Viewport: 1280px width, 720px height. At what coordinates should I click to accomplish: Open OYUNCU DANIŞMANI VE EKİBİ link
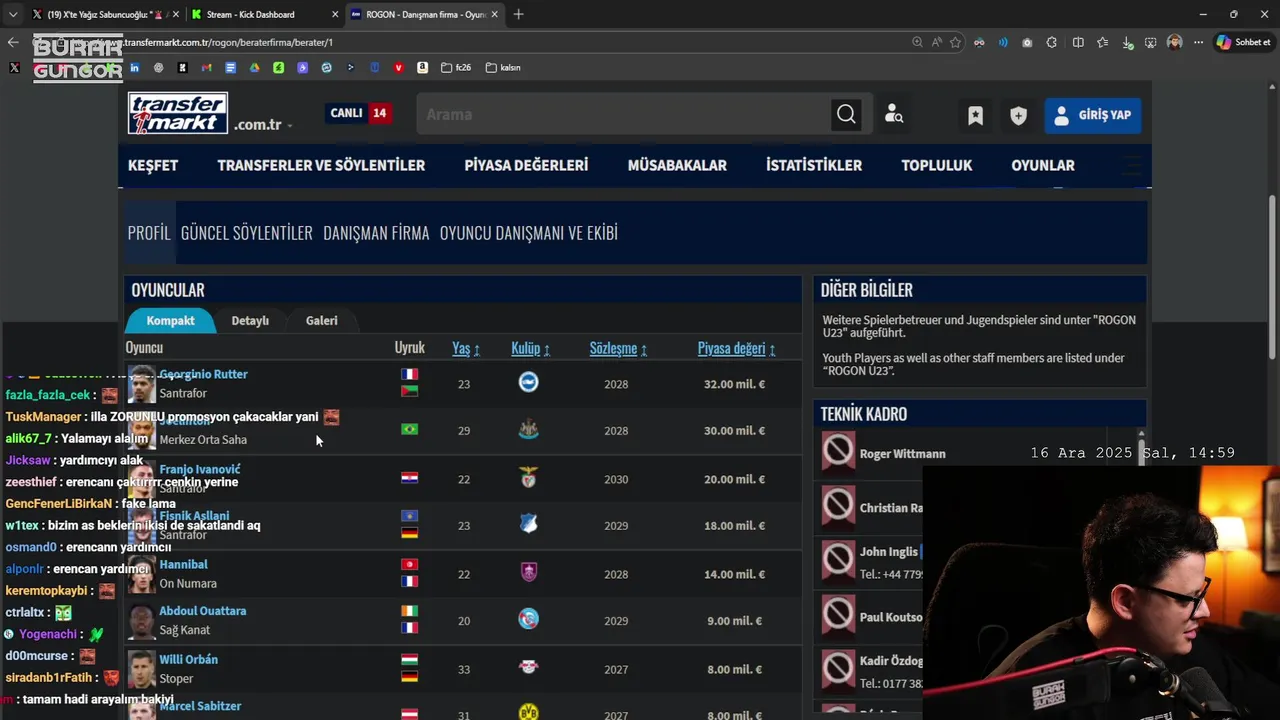(x=529, y=232)
